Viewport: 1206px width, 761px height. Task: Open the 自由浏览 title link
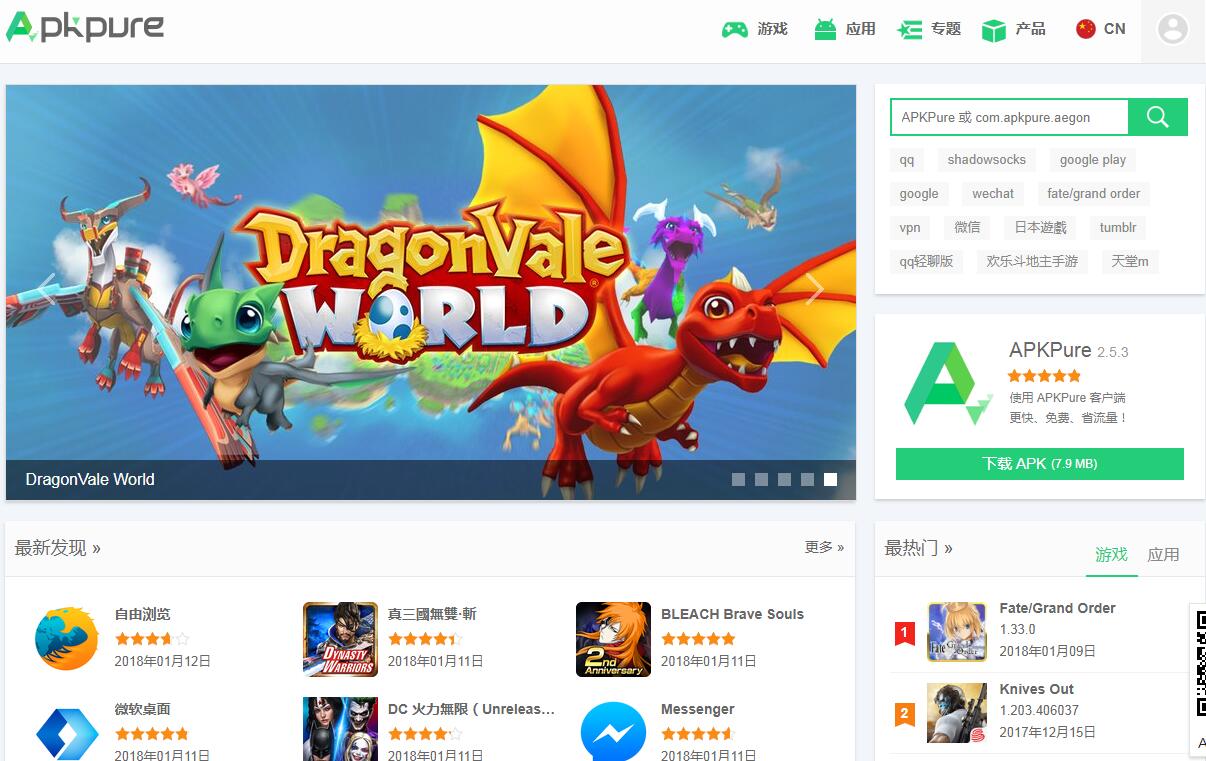coord(143,614)
